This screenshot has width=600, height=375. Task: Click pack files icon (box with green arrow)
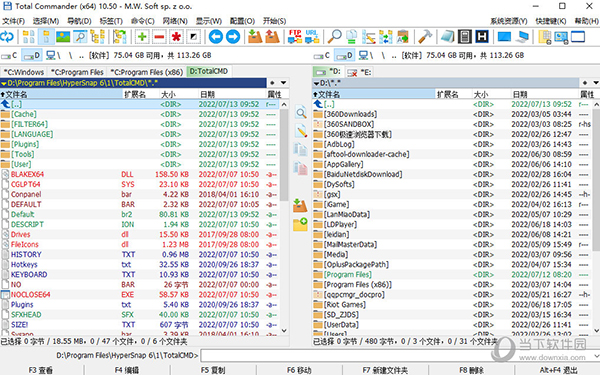tap(255, 37)
